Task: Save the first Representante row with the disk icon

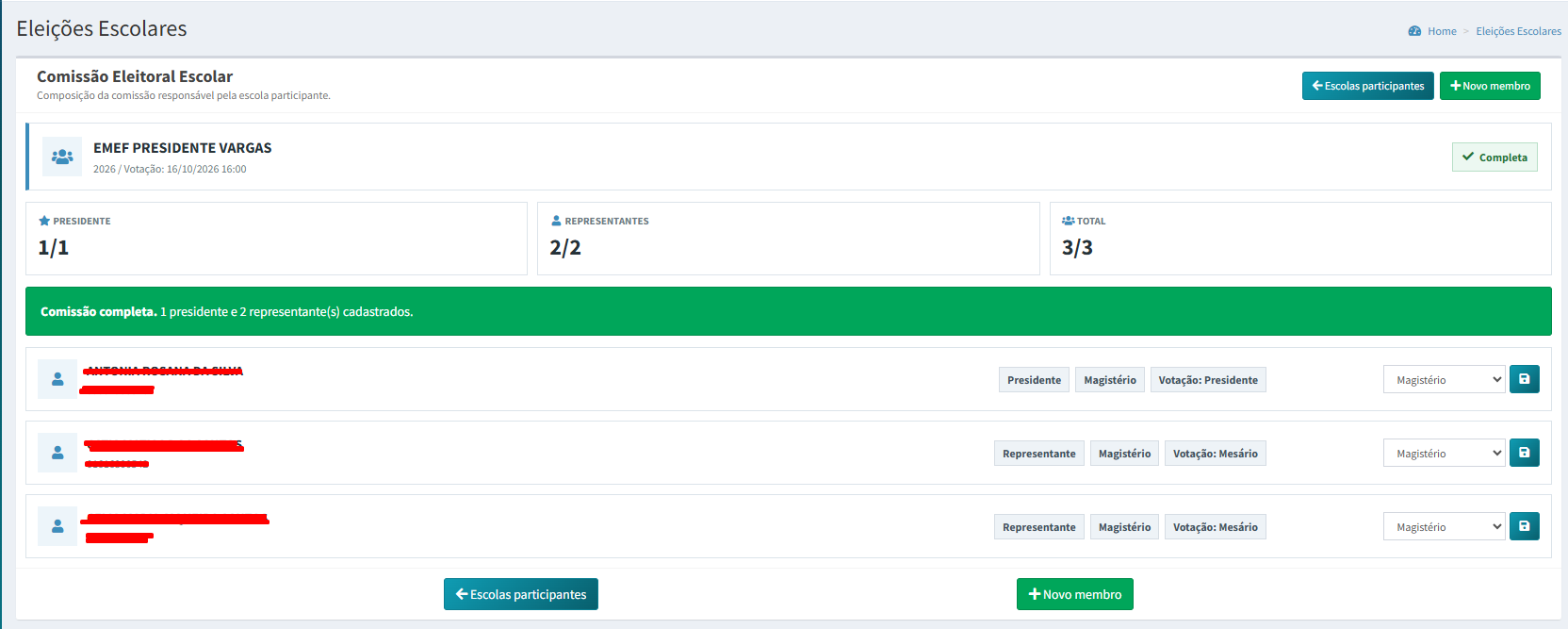Action: pos(1525,453)
